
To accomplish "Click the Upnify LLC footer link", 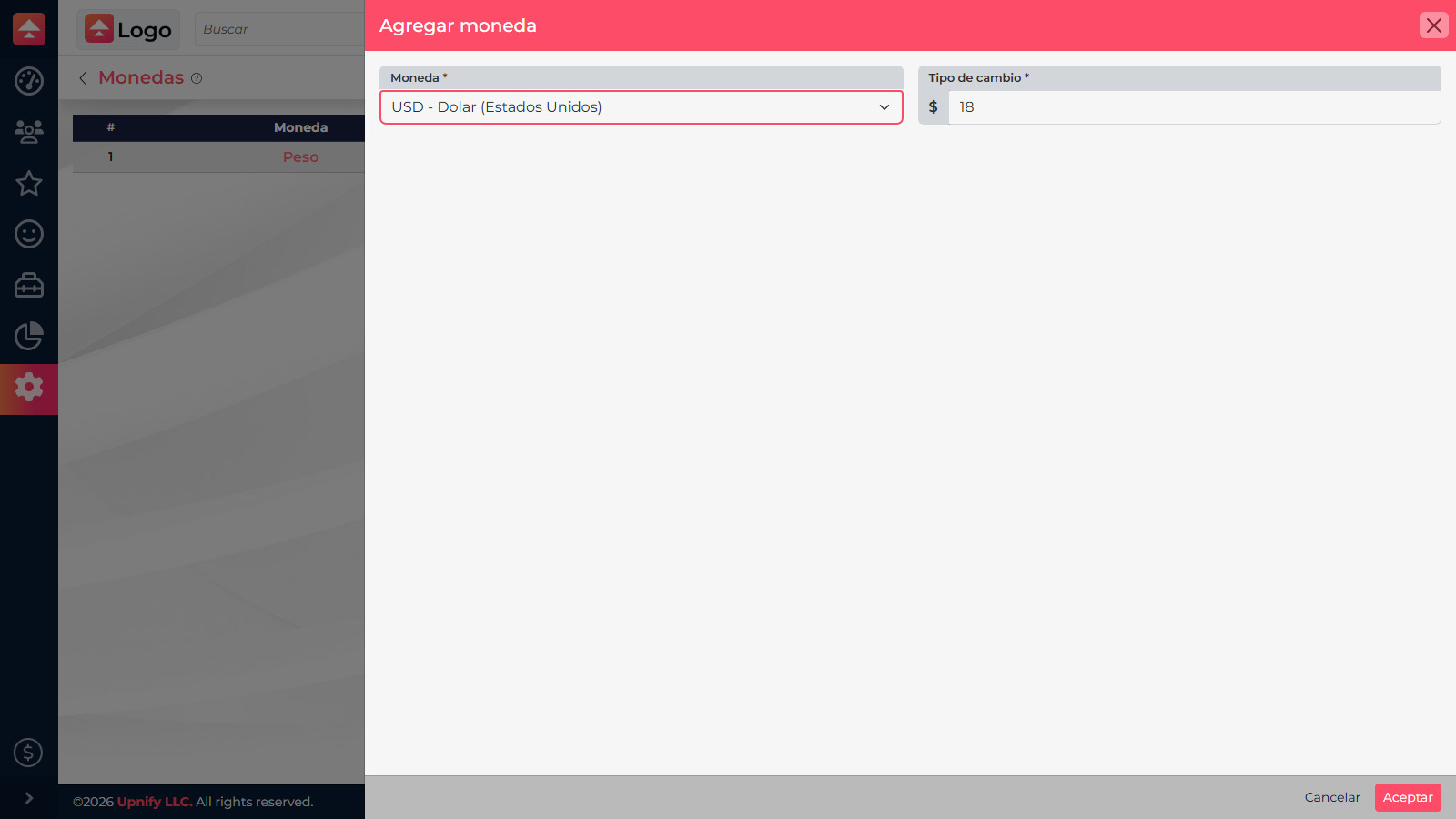I will click(155, 802).
